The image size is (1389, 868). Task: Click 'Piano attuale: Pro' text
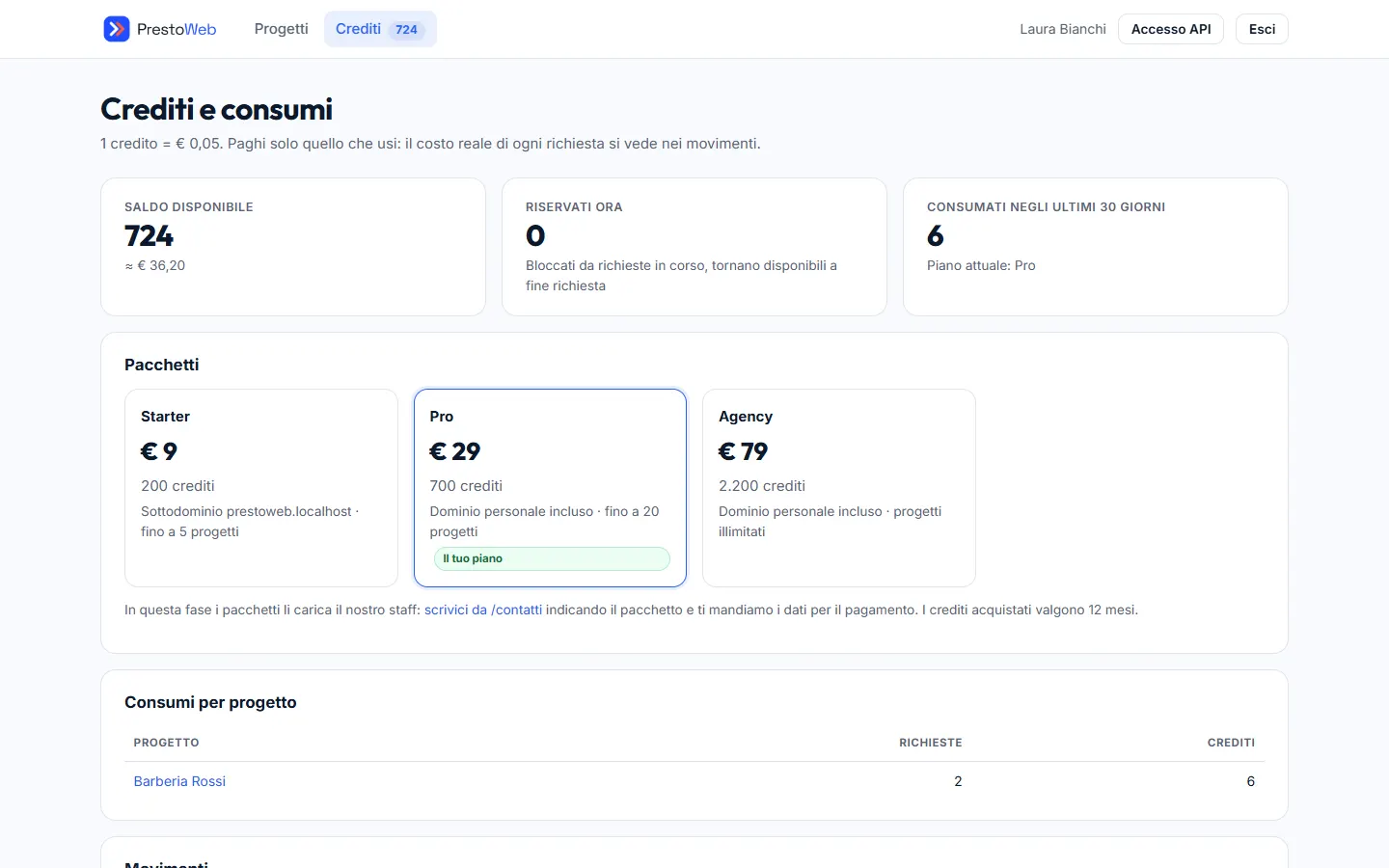(x=981, y=265)
